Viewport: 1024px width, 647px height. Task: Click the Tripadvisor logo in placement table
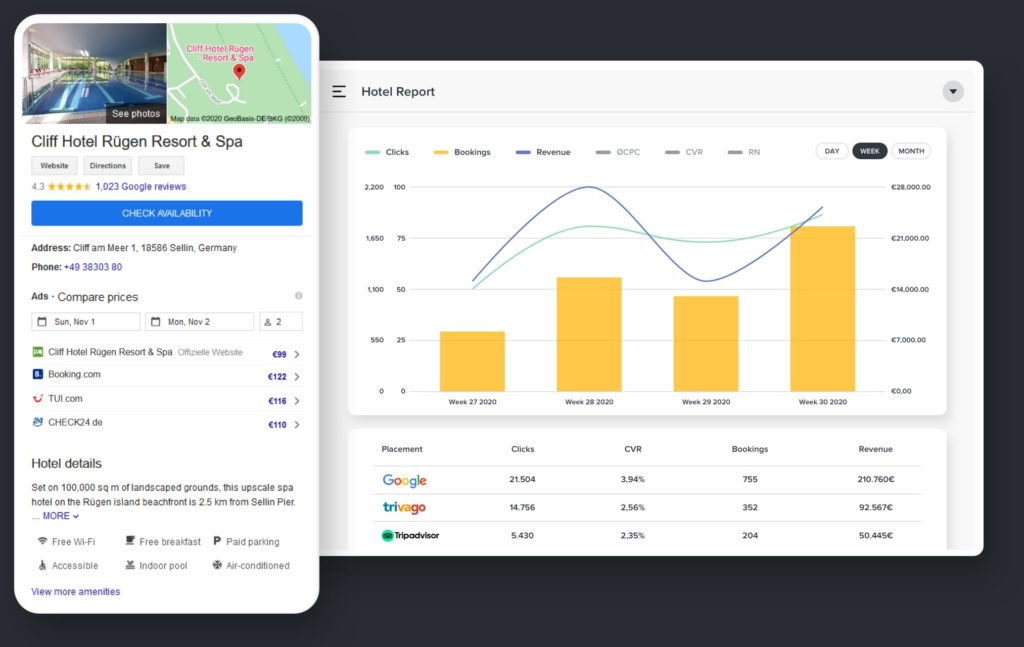pyautogui.click(x=410, y=536)
